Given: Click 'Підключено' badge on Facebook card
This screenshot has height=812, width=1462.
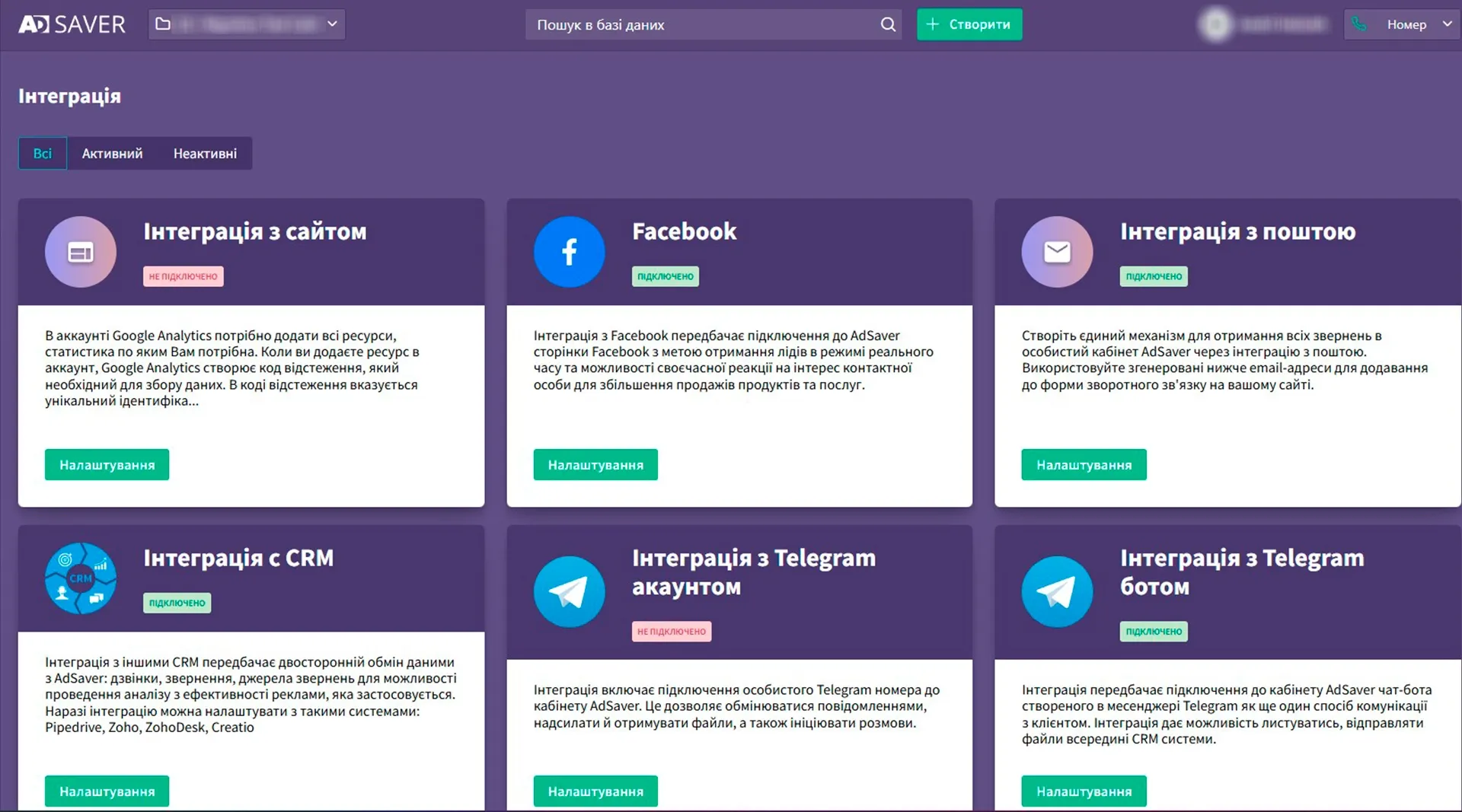Looking at the screenshot, I should point(666,276).
